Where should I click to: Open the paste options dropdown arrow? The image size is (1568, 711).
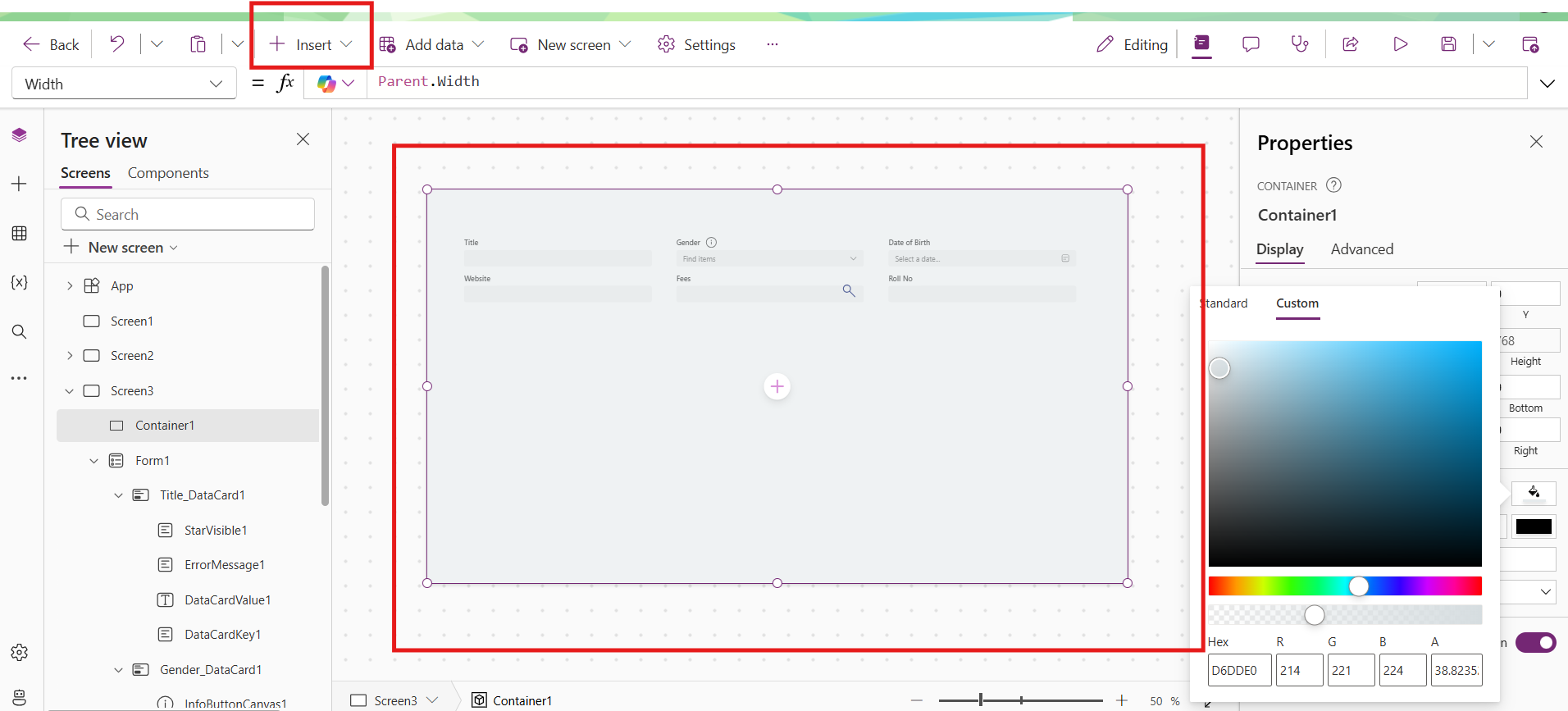[238, 44]
